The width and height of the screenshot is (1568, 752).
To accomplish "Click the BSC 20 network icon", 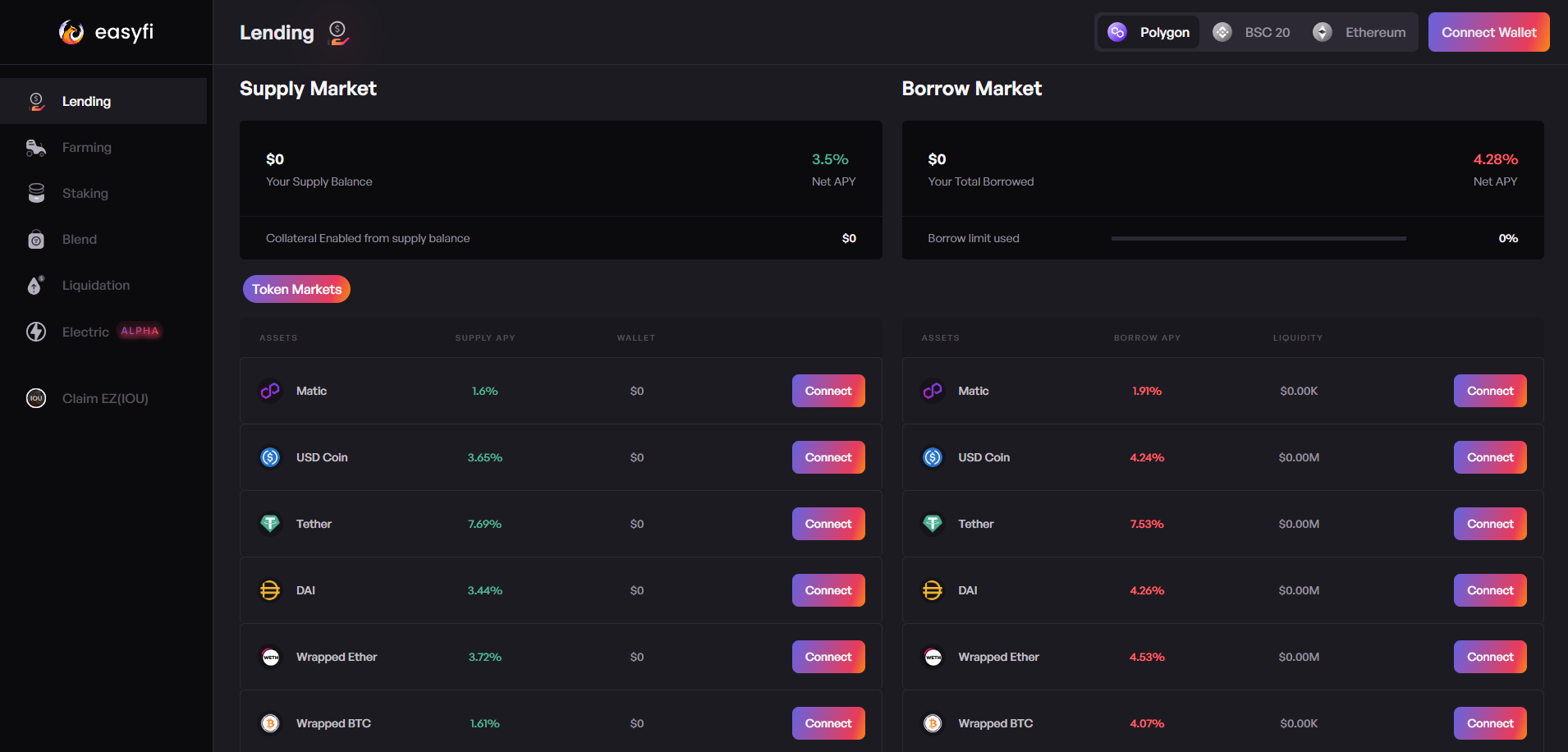I will (x=1222, y=32).
